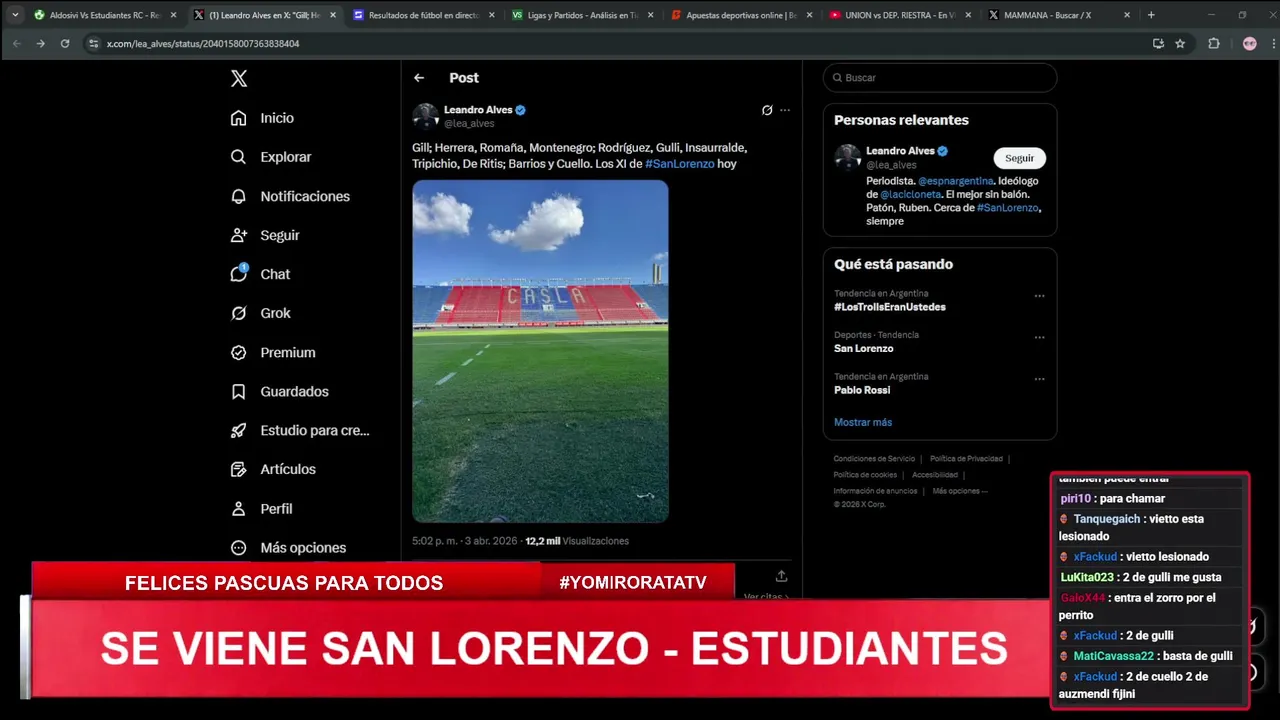Image resolution: width=1280 pixels, height=720 pixels.
Task: Open @espnargentina mention link
Action: [956, 181]
